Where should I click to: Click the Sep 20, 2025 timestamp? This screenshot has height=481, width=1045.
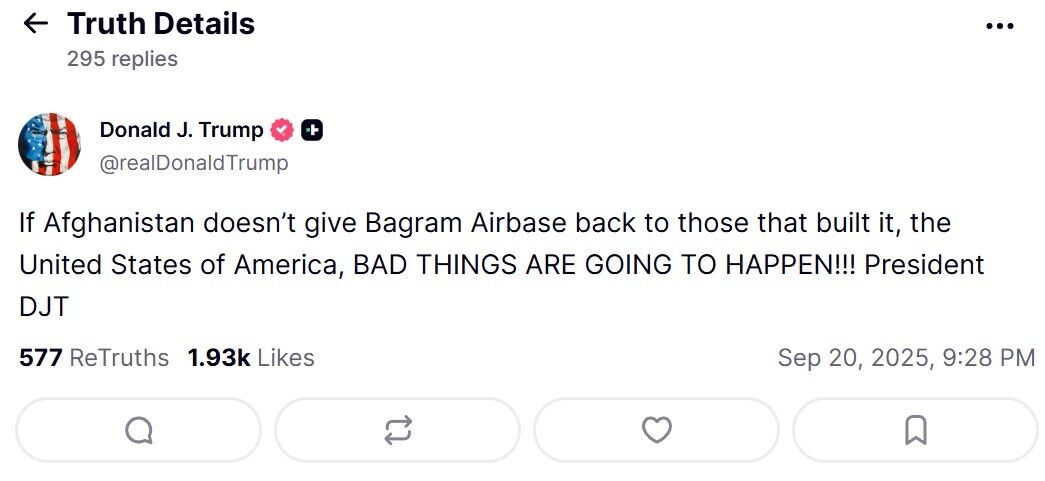(x=905, y=357)
